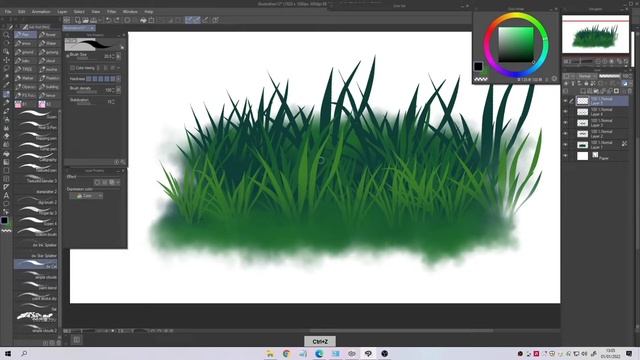Select Layer 2 in the Layer panel
Viewport: 640px width, 360px height.
(602, 134)
